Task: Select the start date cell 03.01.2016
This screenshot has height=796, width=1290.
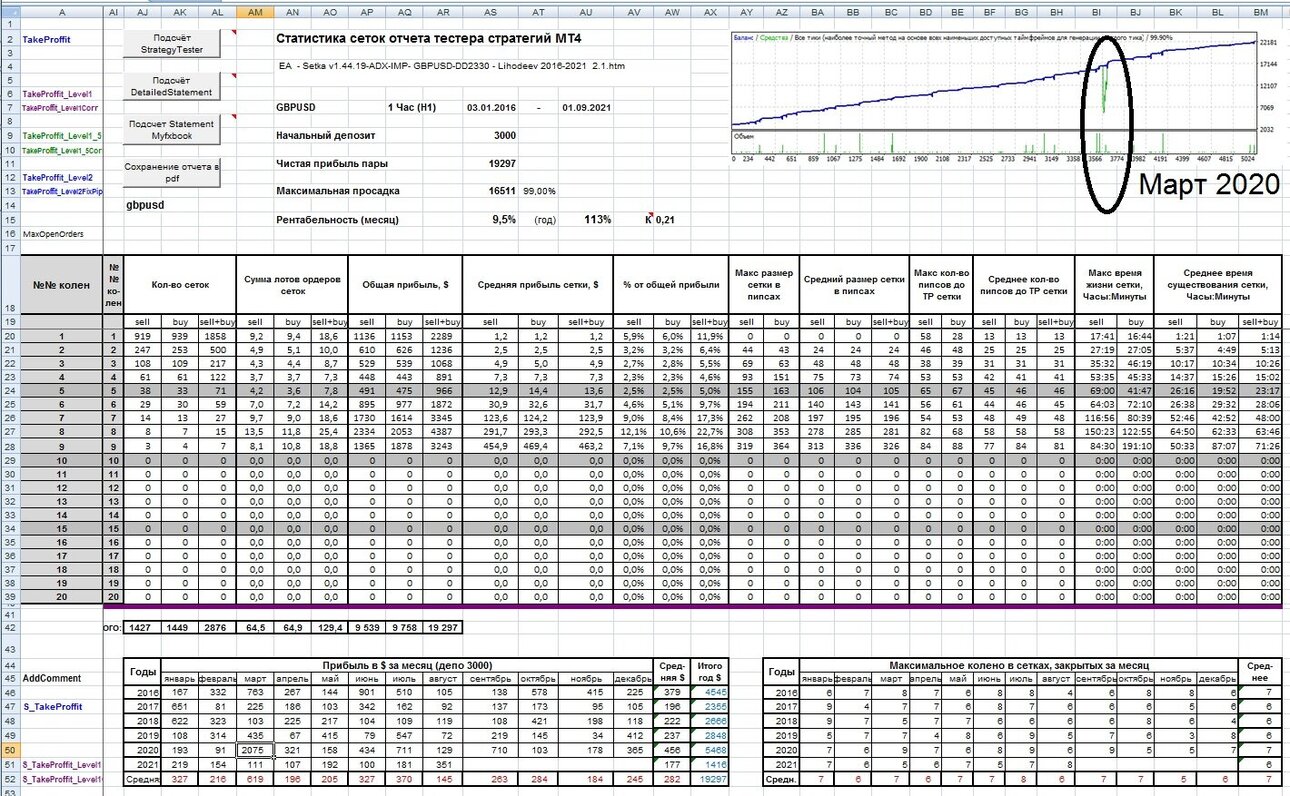Action: click(x=491, y=107)
